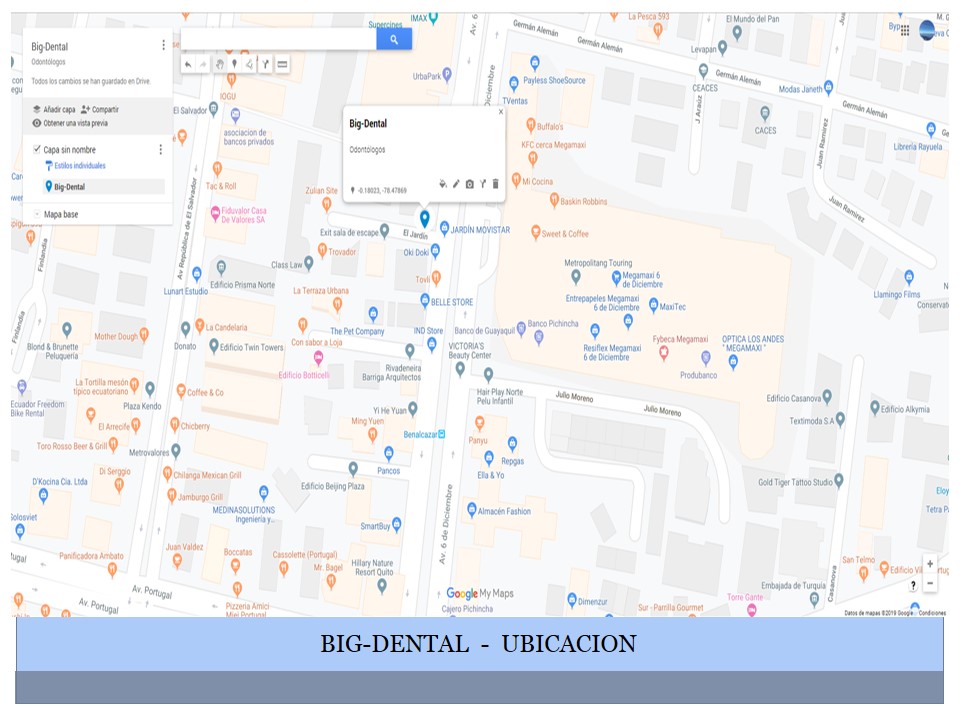Click the blue search button
Viewport: 960px width, 720px height.
(x=394, y=39)
